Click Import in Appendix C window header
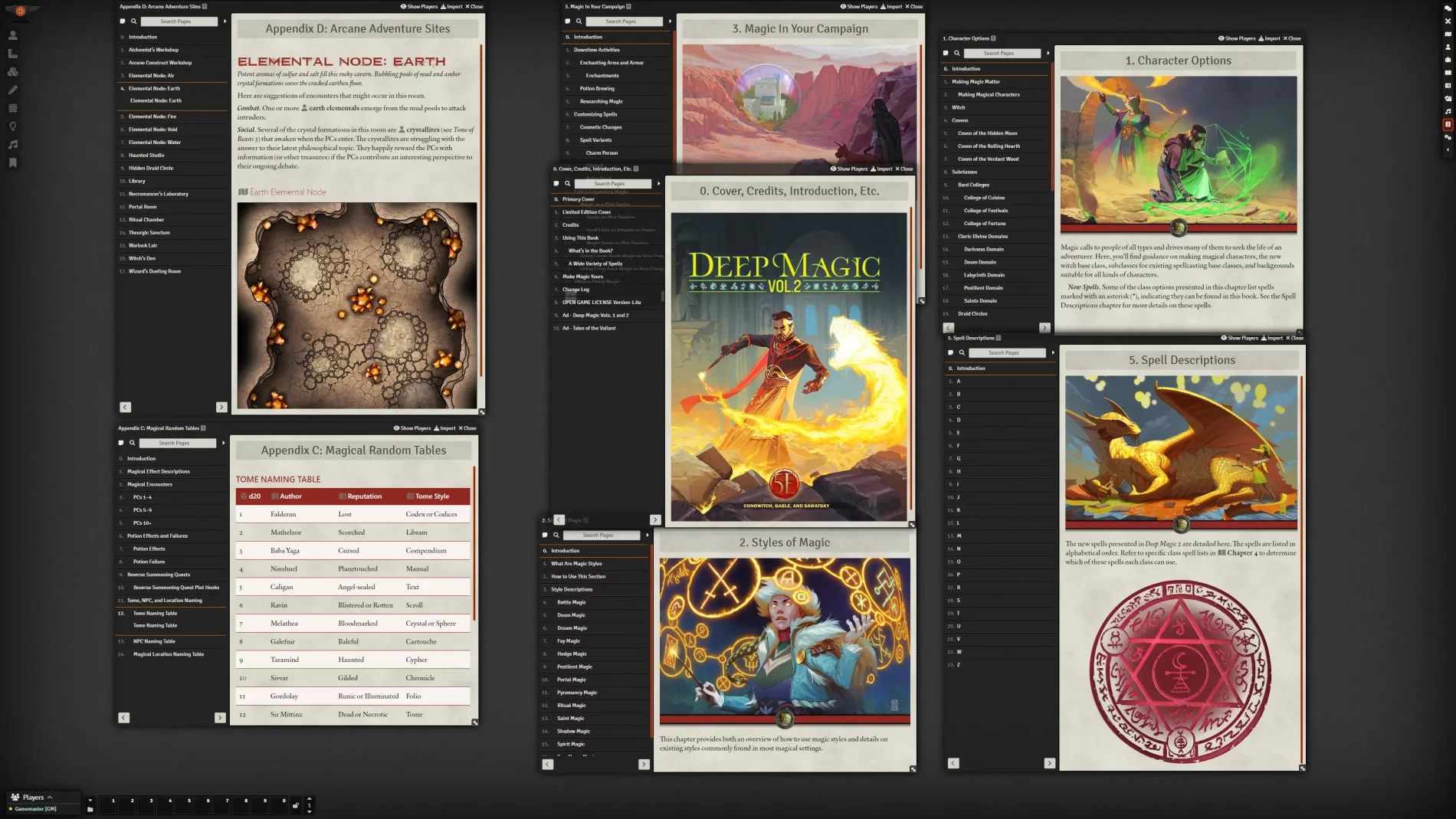The width and height of the screenshot is (1456, 819). coord(444,428)
